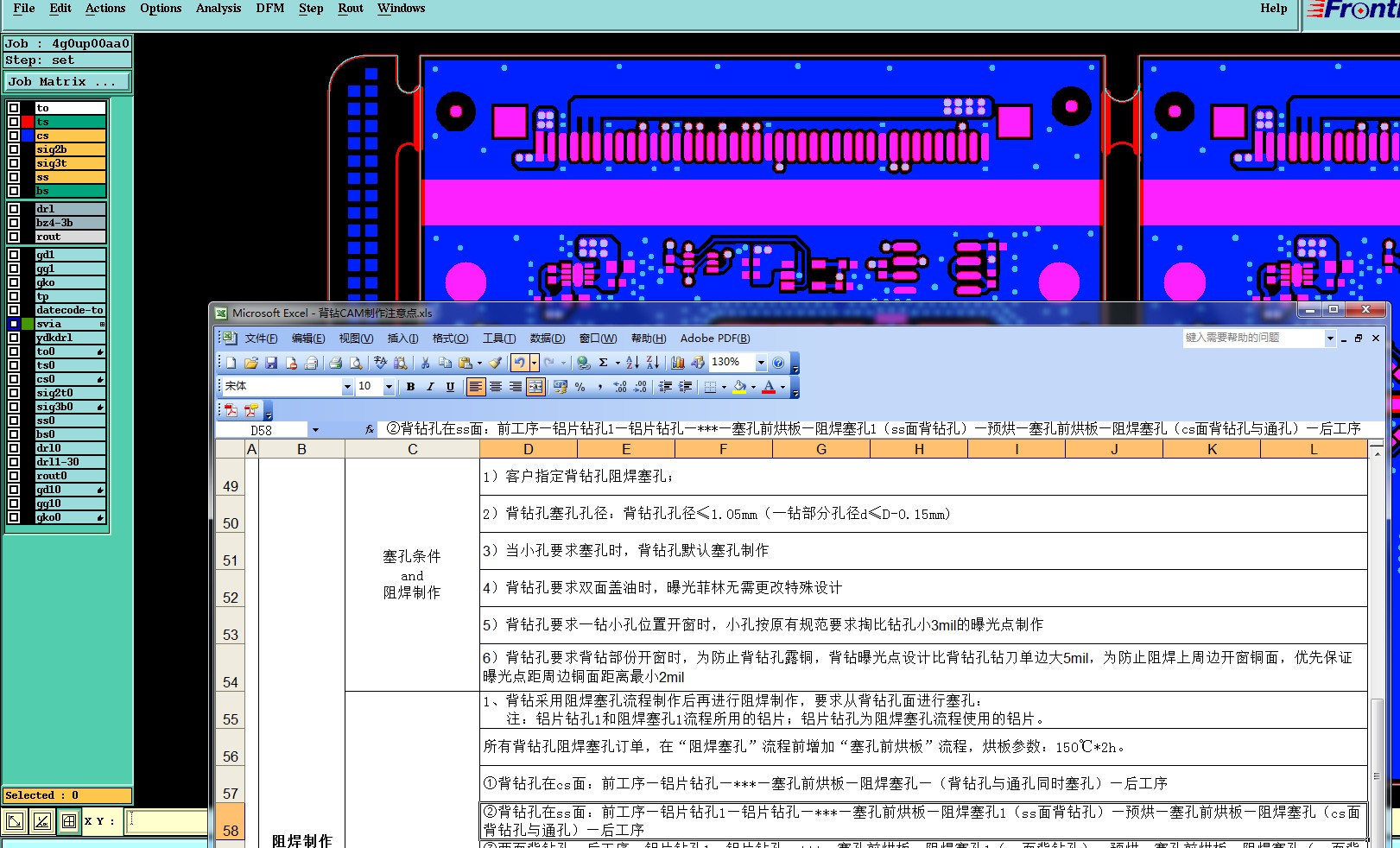Click the Job Matrix button

pos(67,81)
